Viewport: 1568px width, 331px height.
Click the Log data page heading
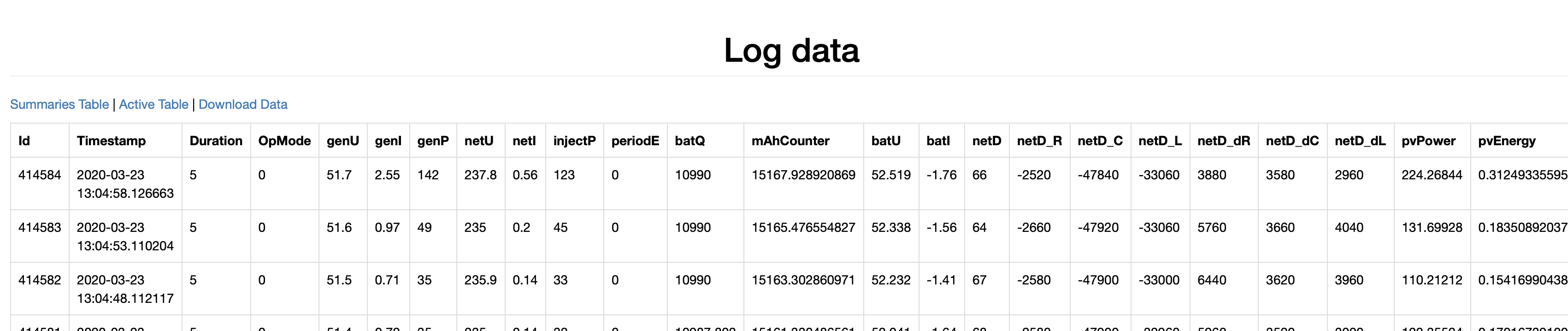(791, 50)
